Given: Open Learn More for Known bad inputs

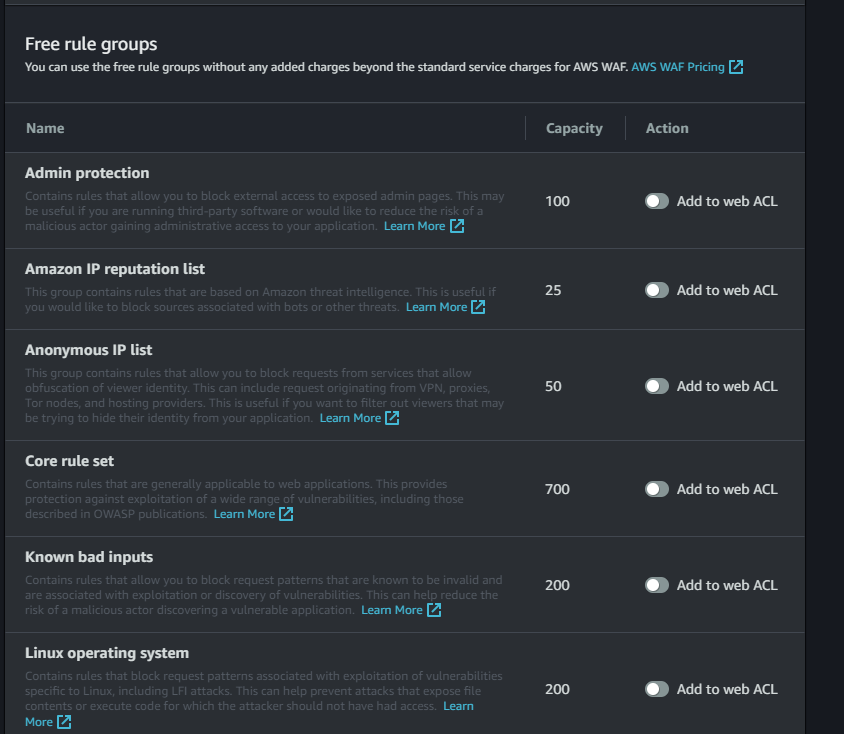Looking at the screenshot, I should point(391,610).
